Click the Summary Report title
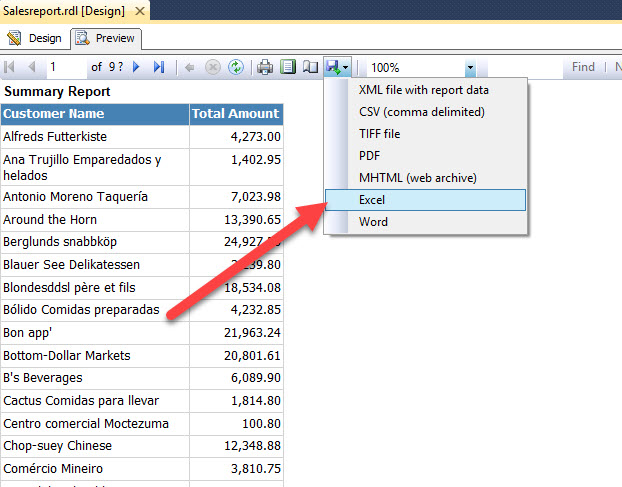The height and width of the screenshot is (487, 622). click(x=57, y=92)
